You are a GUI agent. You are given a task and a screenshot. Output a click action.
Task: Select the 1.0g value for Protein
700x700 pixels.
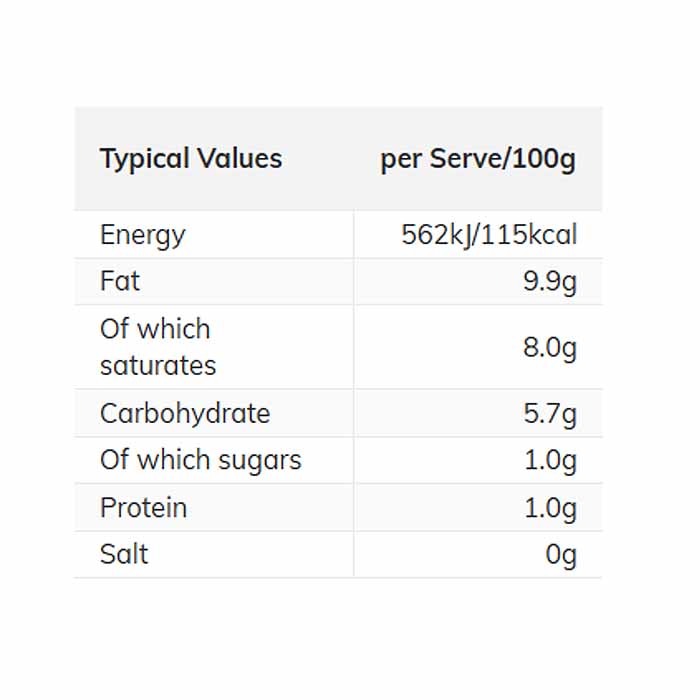click(x=550, y=508)
